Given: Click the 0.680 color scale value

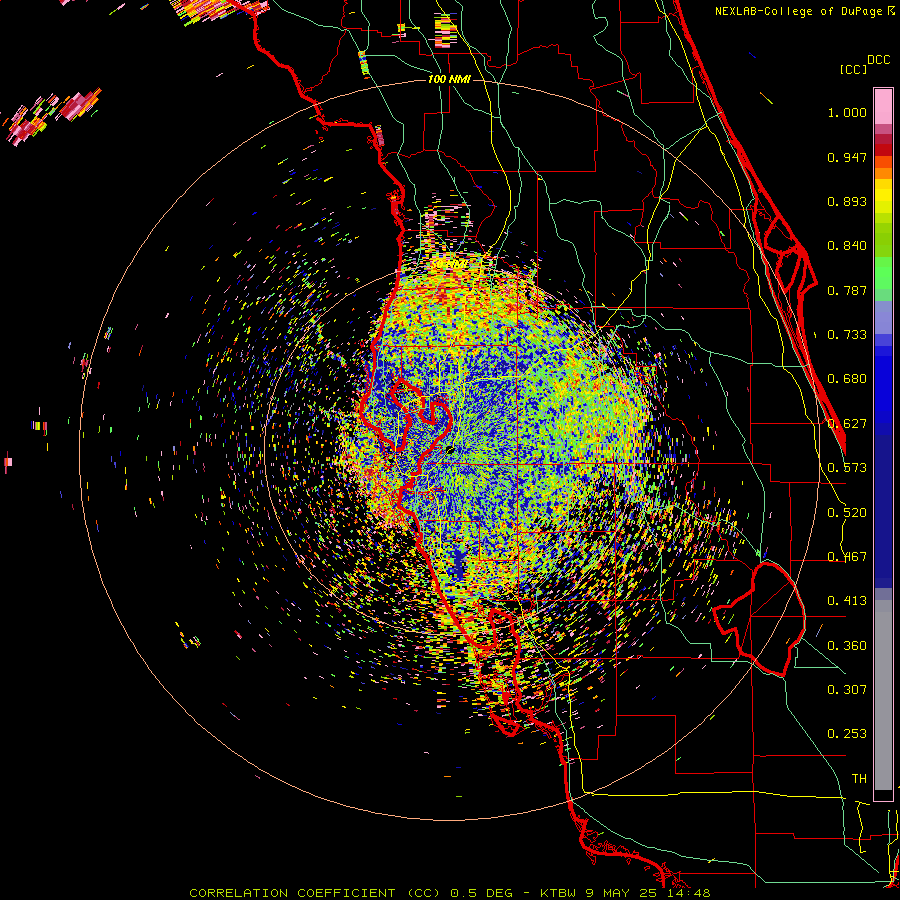Looking at the screenshot, I should click(847, 379).
